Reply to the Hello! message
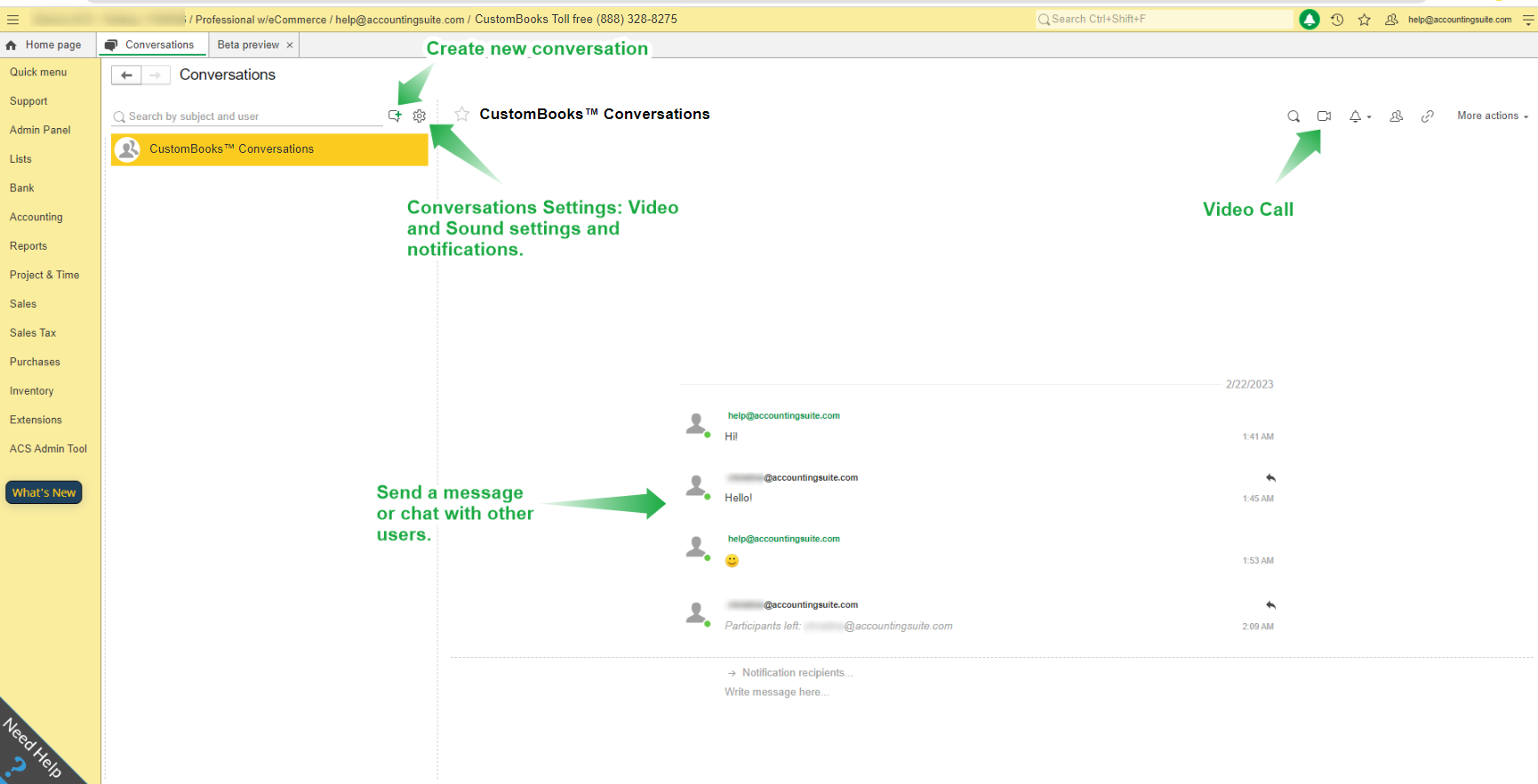 [1270, 478]
